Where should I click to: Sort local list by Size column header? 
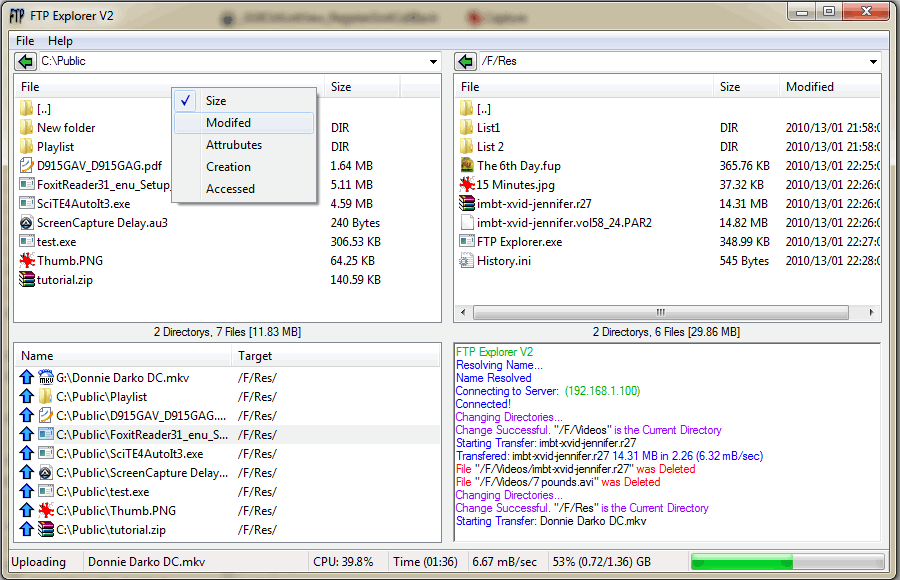tap(362, 87)
